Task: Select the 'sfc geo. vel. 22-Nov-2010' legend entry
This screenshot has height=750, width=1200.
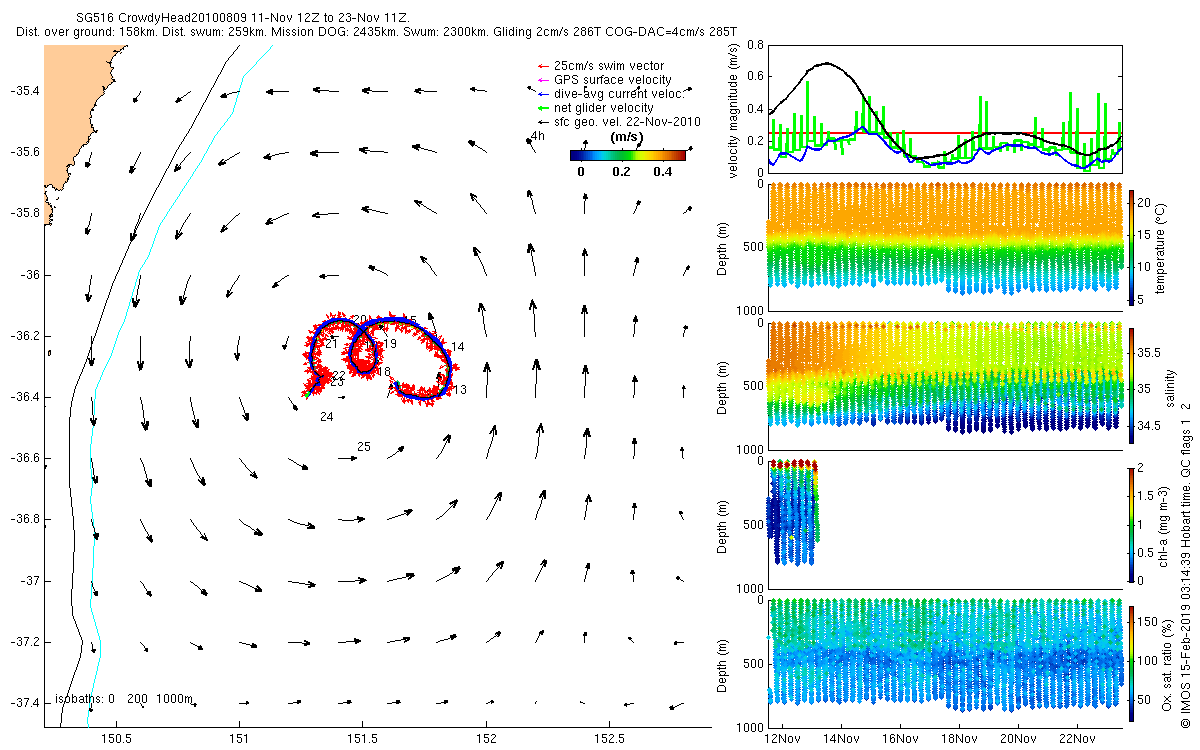Action: pyautogui.click(x=619, y=122)
